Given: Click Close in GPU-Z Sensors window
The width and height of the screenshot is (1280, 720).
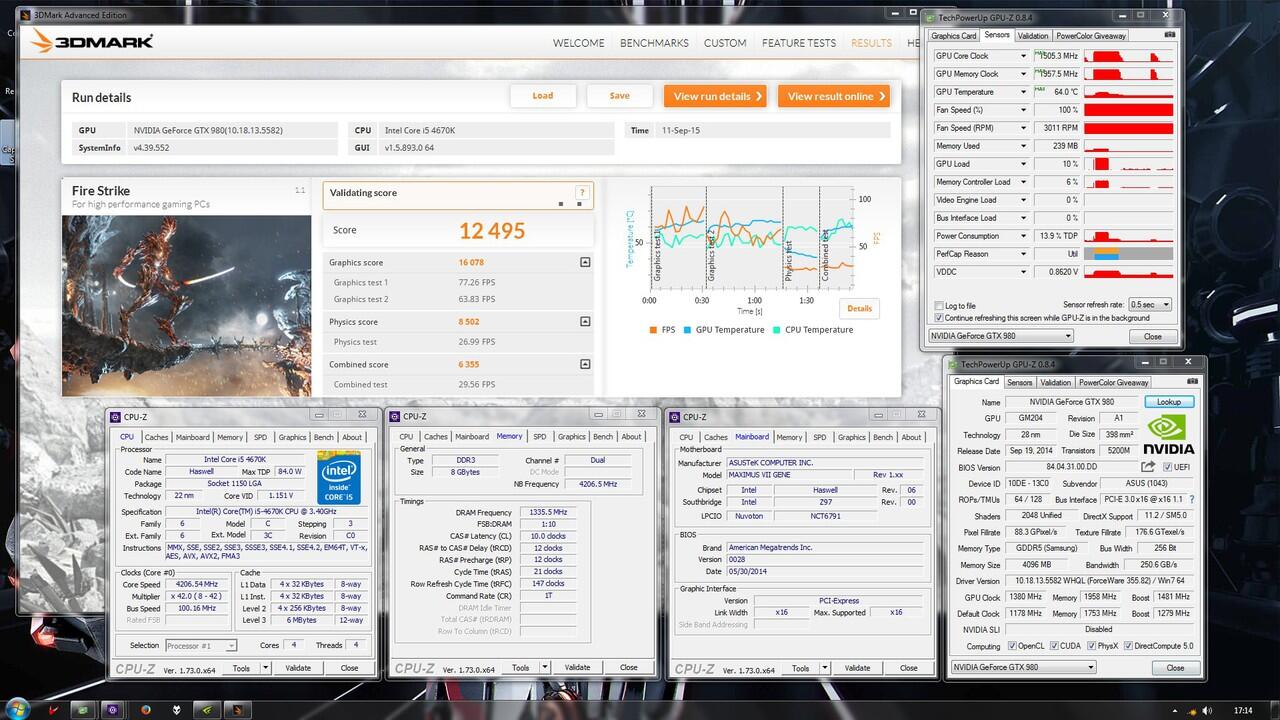Looking at the screenshot, I should coord(1153,336).
